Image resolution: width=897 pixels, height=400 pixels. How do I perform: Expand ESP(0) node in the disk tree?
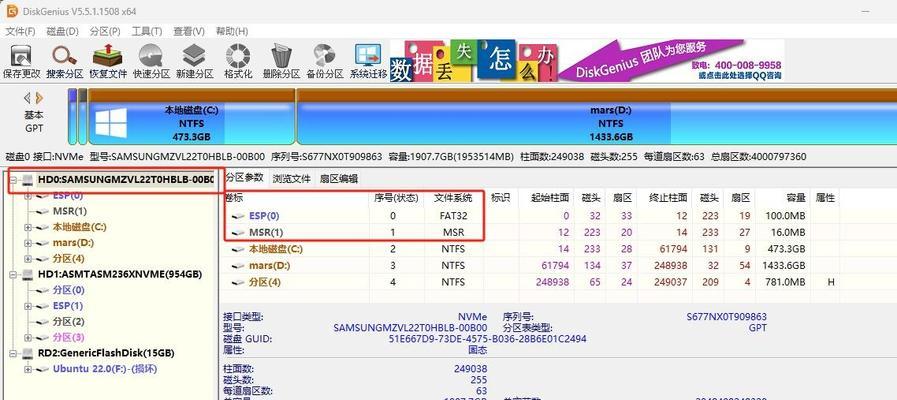click(x=27, y=196)
